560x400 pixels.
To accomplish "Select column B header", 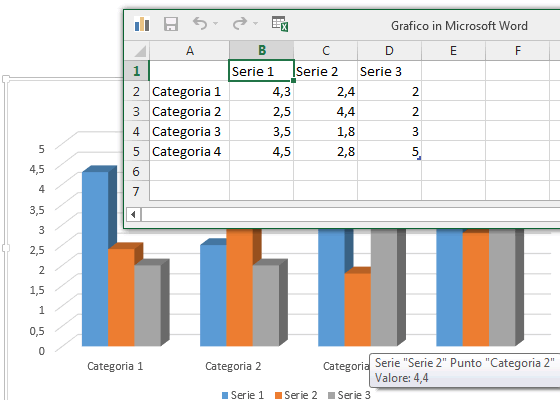I will coord(261,50).
